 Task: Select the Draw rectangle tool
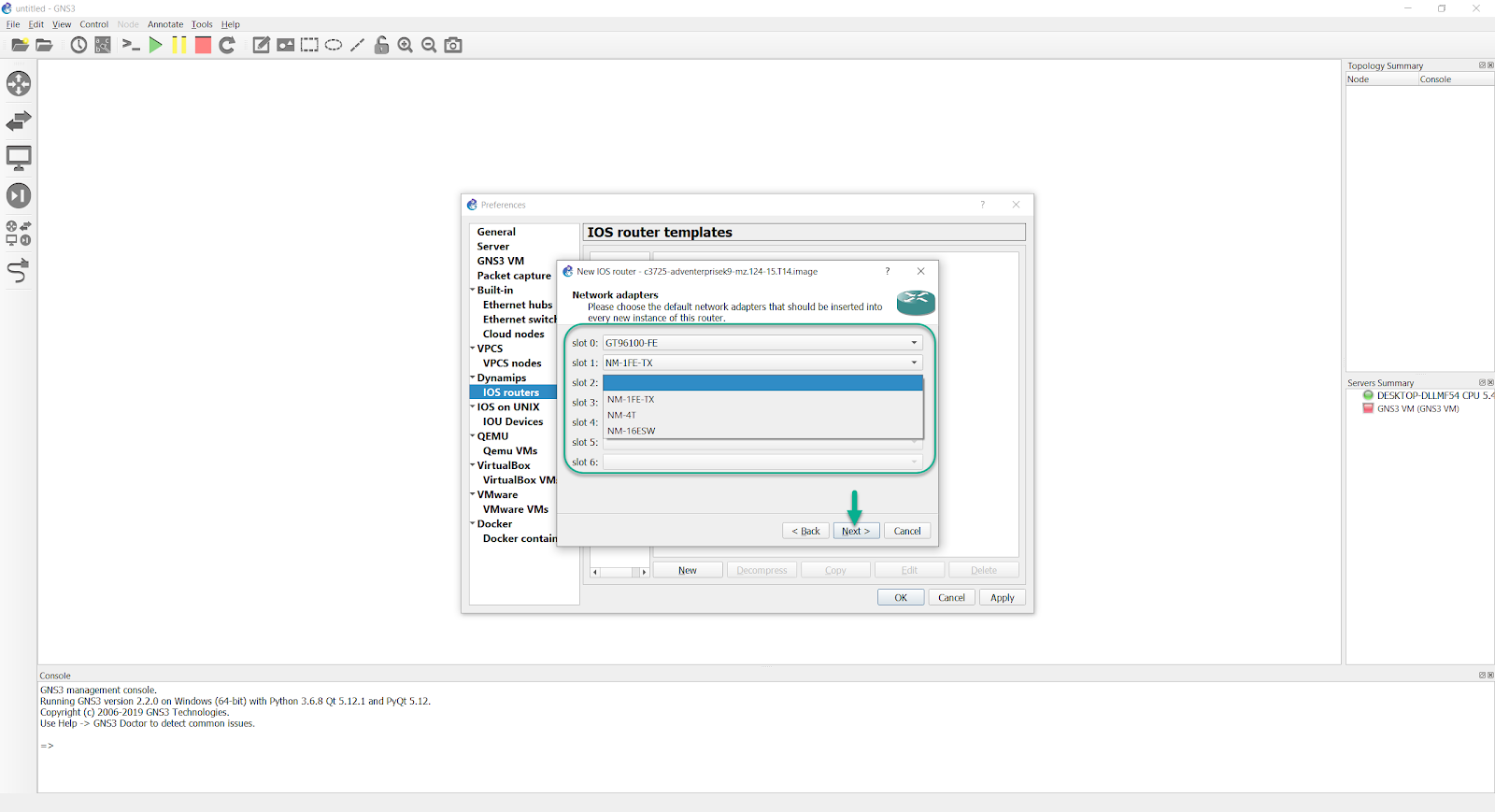pos(309,45)
